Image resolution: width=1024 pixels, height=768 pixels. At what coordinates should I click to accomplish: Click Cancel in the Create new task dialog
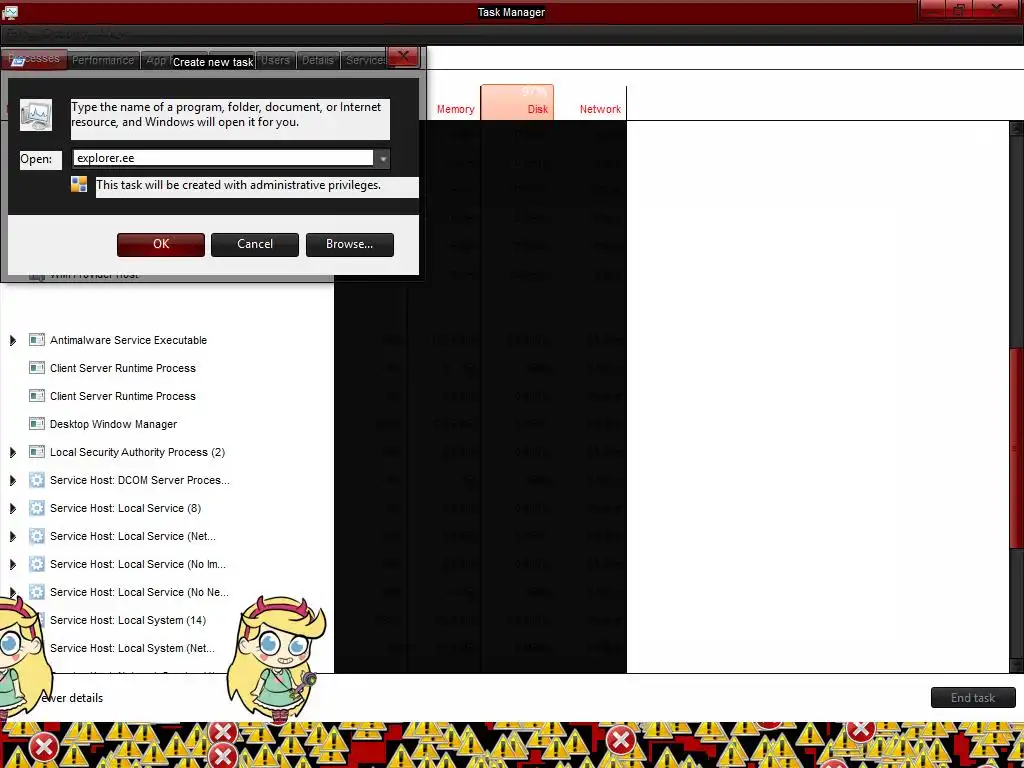pyautogui.click(x=255, y=244)
